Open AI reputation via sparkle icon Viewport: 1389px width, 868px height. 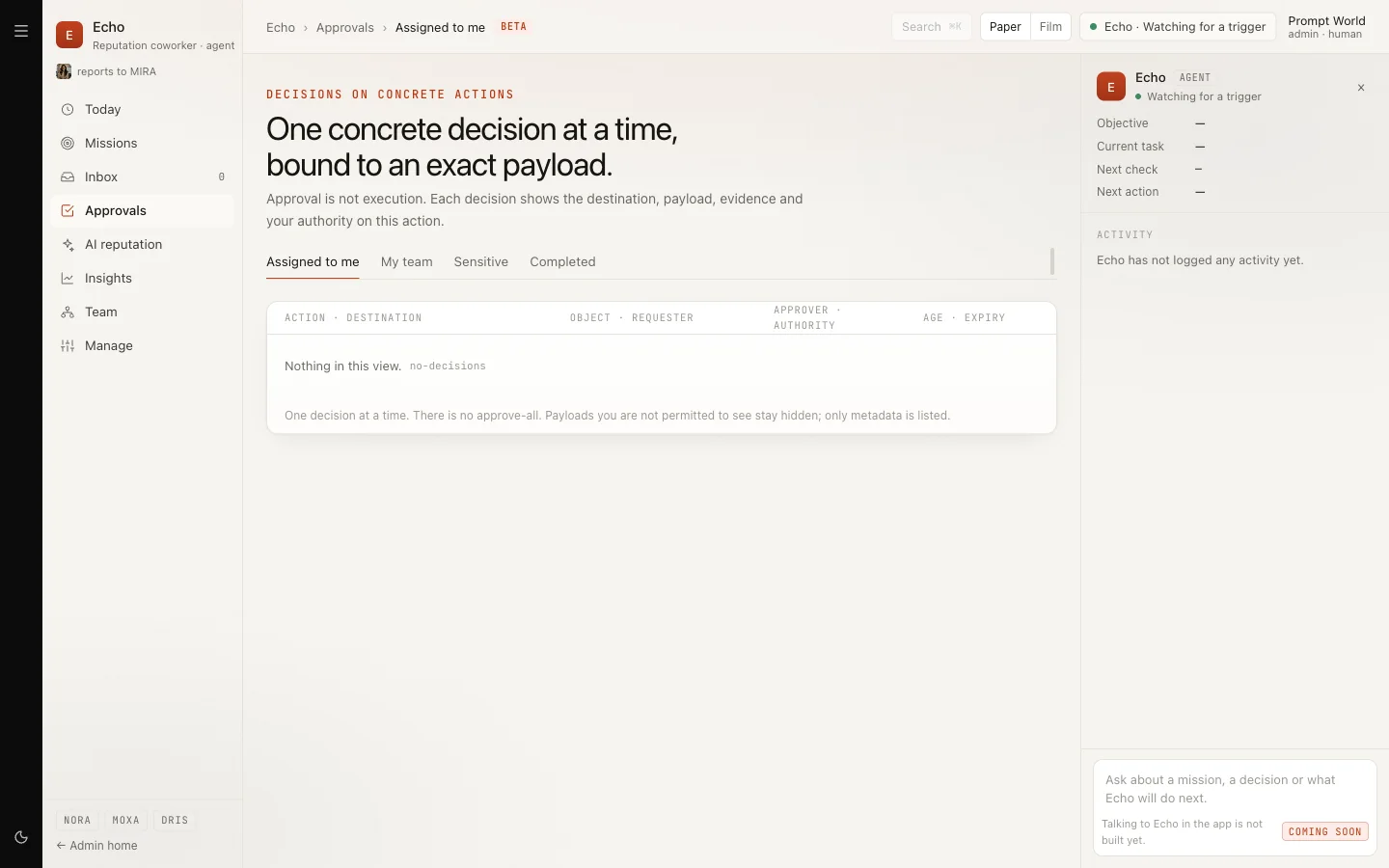(x=68, y=245)
